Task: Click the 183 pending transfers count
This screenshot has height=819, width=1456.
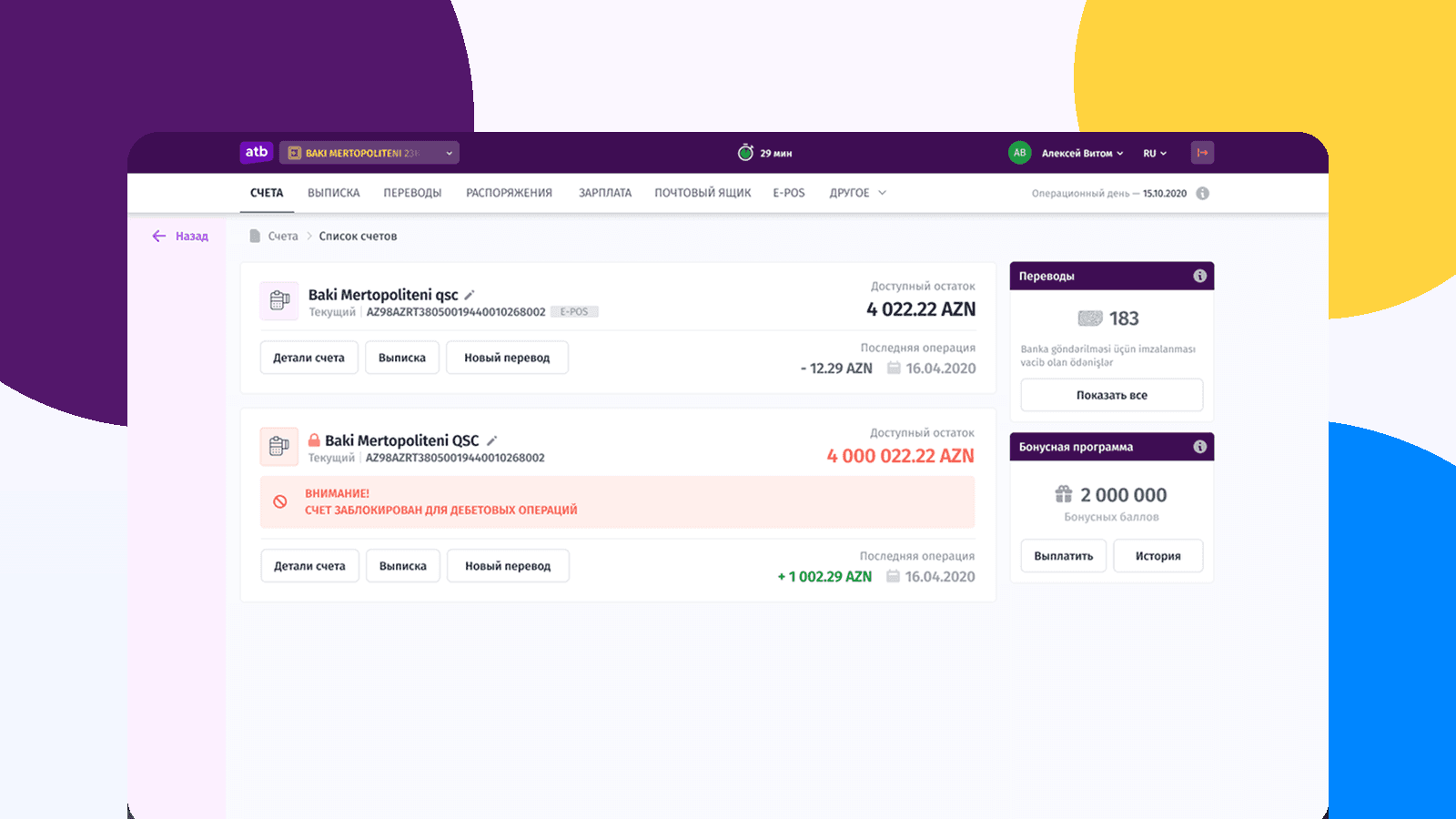Action: pyautogui.click(x=1124, y=318)
